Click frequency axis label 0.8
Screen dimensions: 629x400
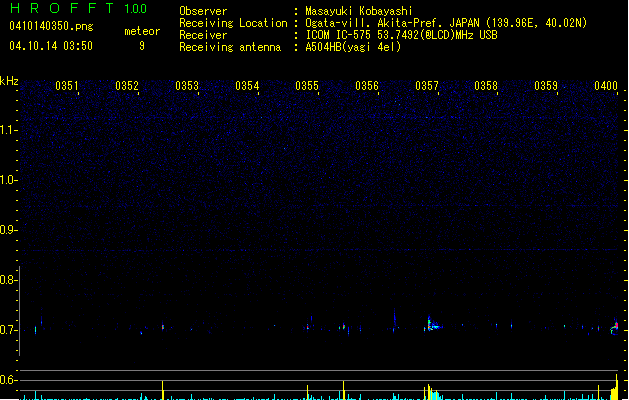point(8,280)
